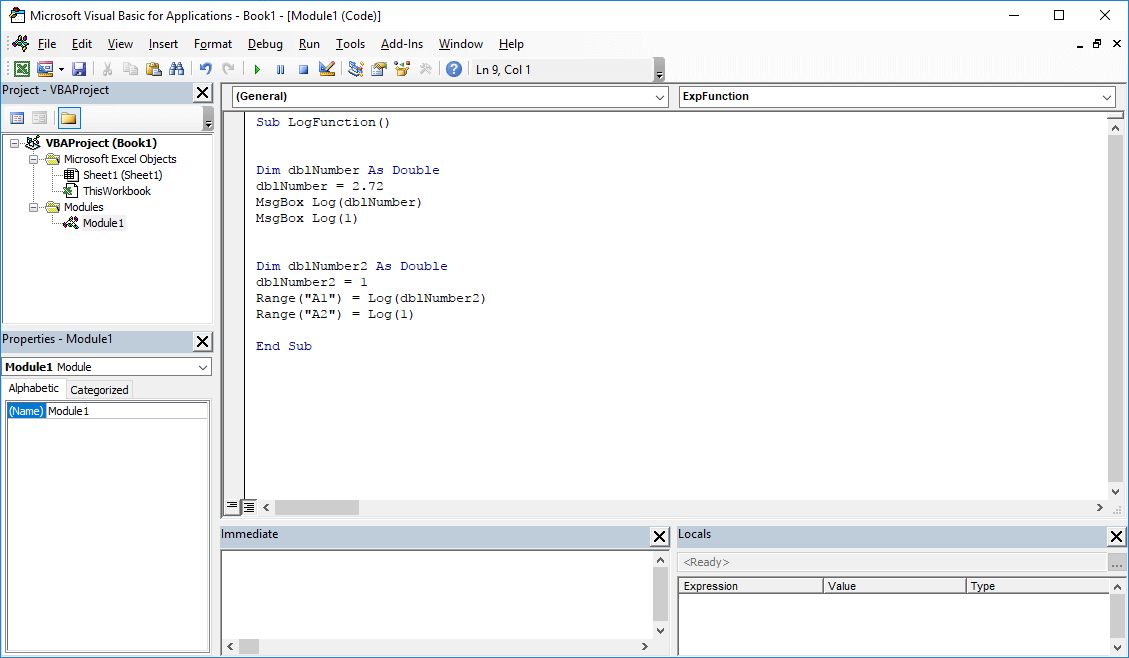Screen dimensions: 1129x658
Task: Toggle Folders view in the Project Explorer
Action: point(68,117)
